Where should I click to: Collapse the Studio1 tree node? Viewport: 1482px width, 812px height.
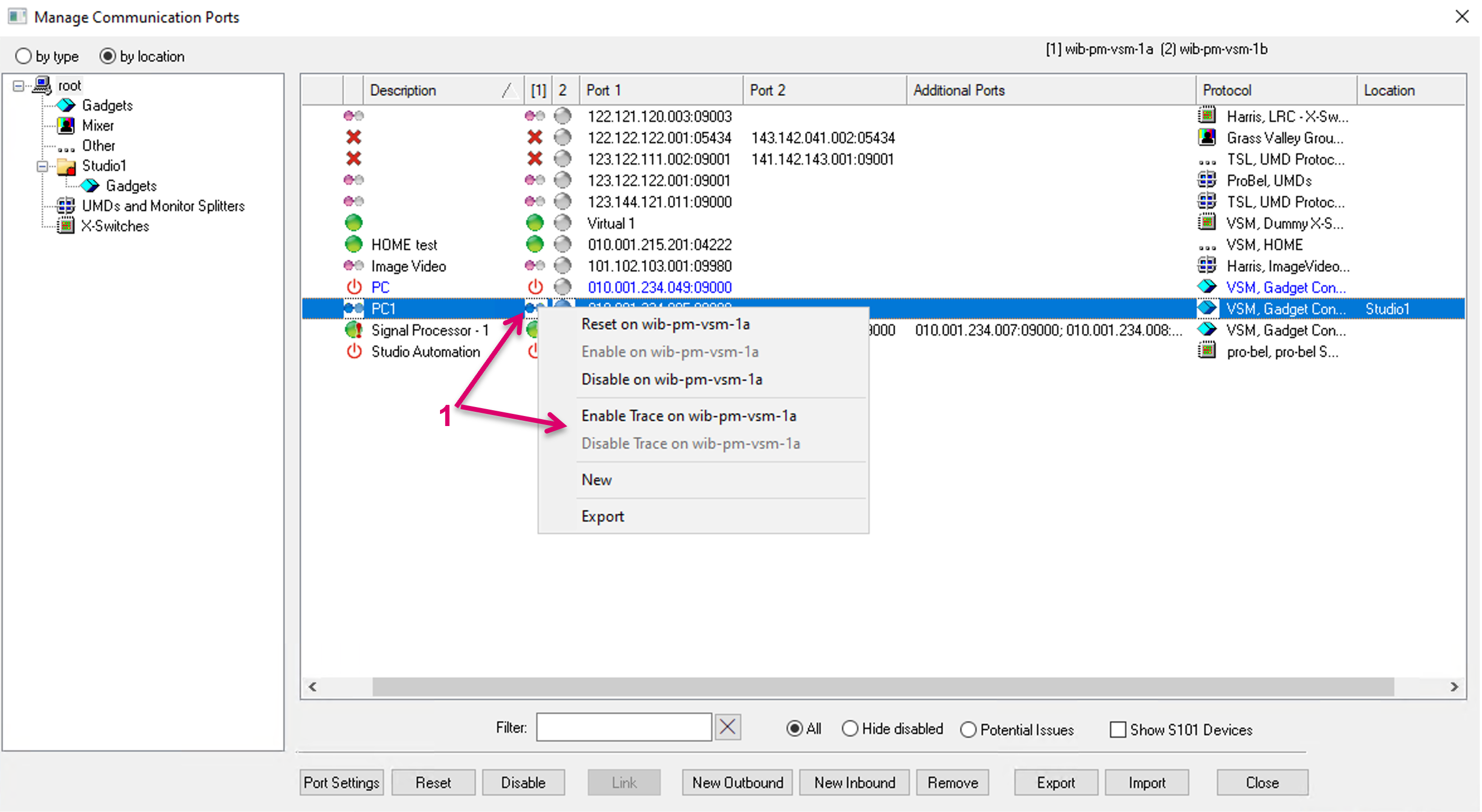(42, 166)
